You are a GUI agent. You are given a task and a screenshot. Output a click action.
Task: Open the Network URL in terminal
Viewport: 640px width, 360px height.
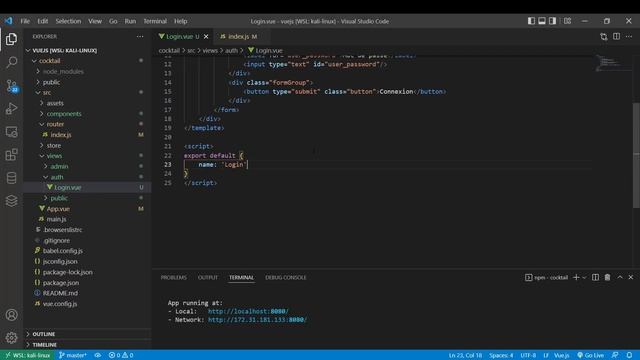[x=258, y=320]
